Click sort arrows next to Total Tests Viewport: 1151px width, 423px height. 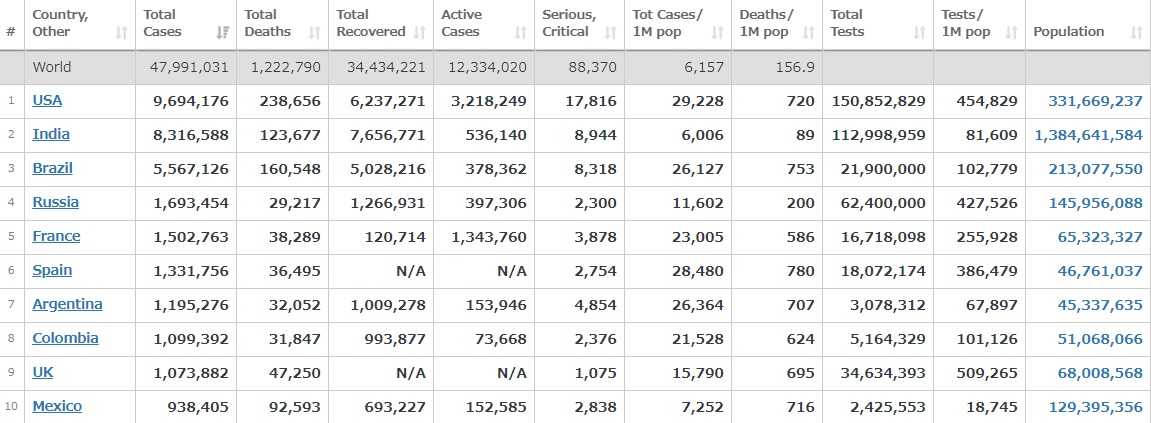919,33
